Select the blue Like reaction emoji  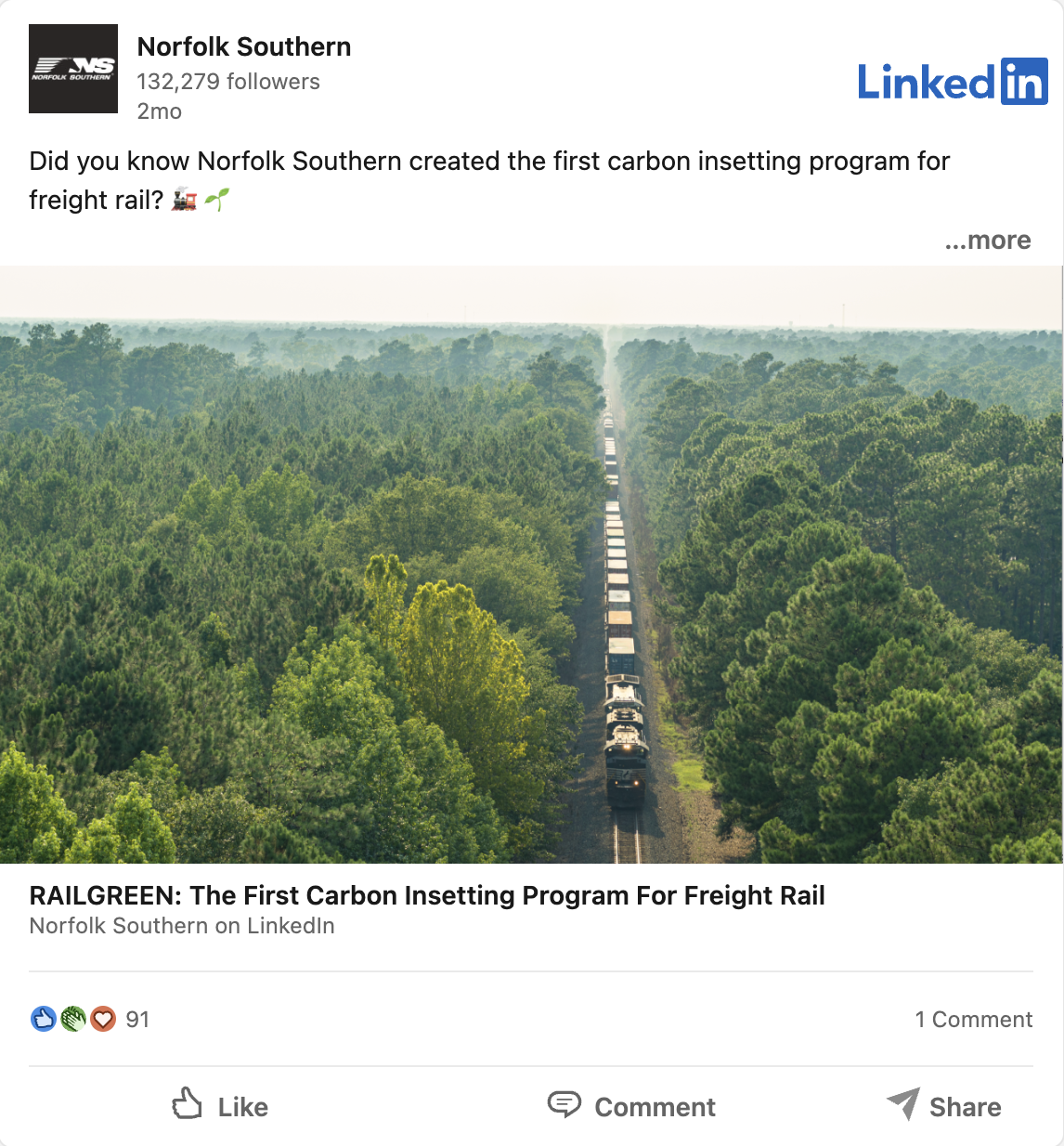[44, 1019]
